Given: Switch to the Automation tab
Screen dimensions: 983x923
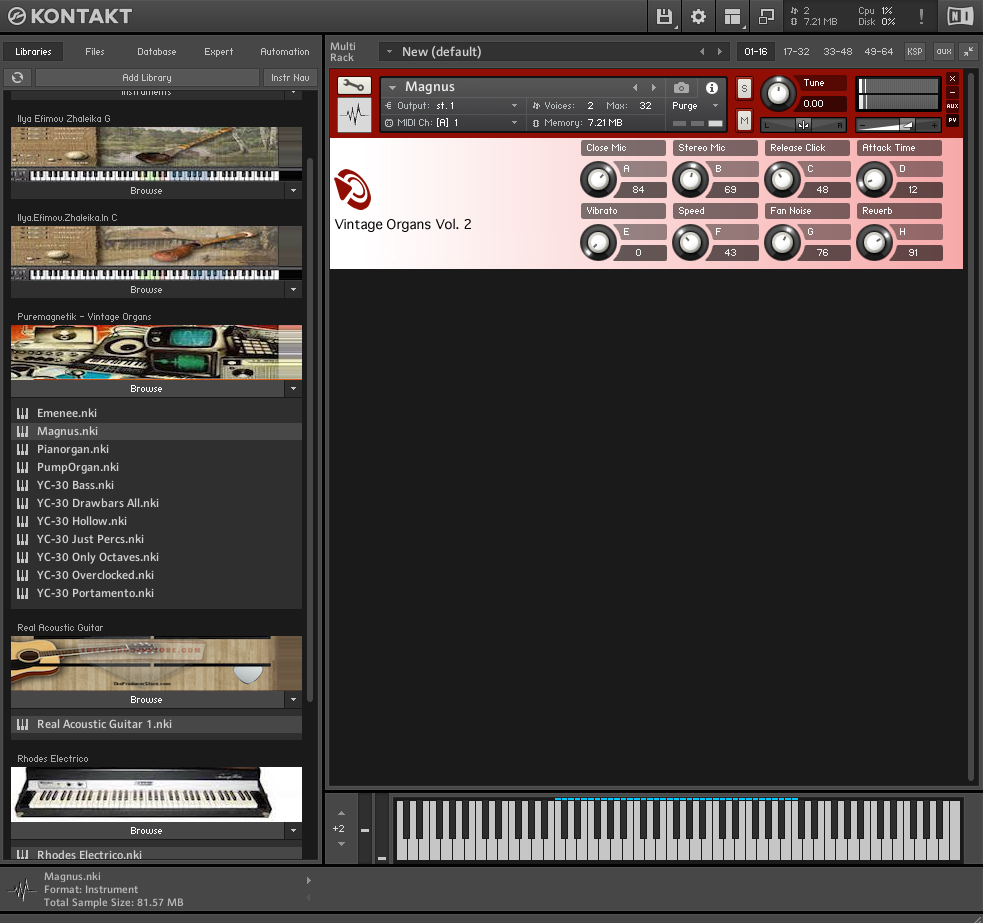Looking at the screenshot, I should coord(285,51).
